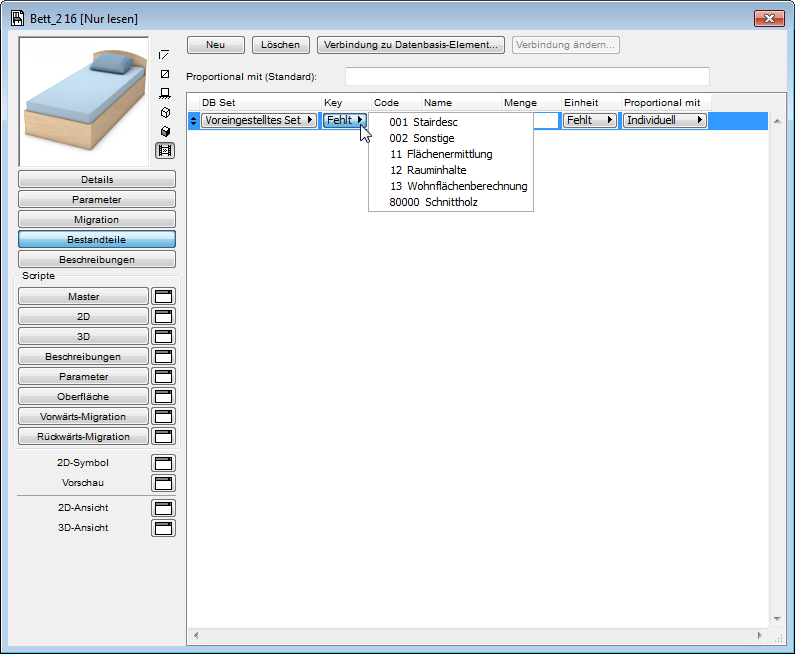Click the Menge cell field
Viewport: 795px width, 654px height.
pos(546,121)
